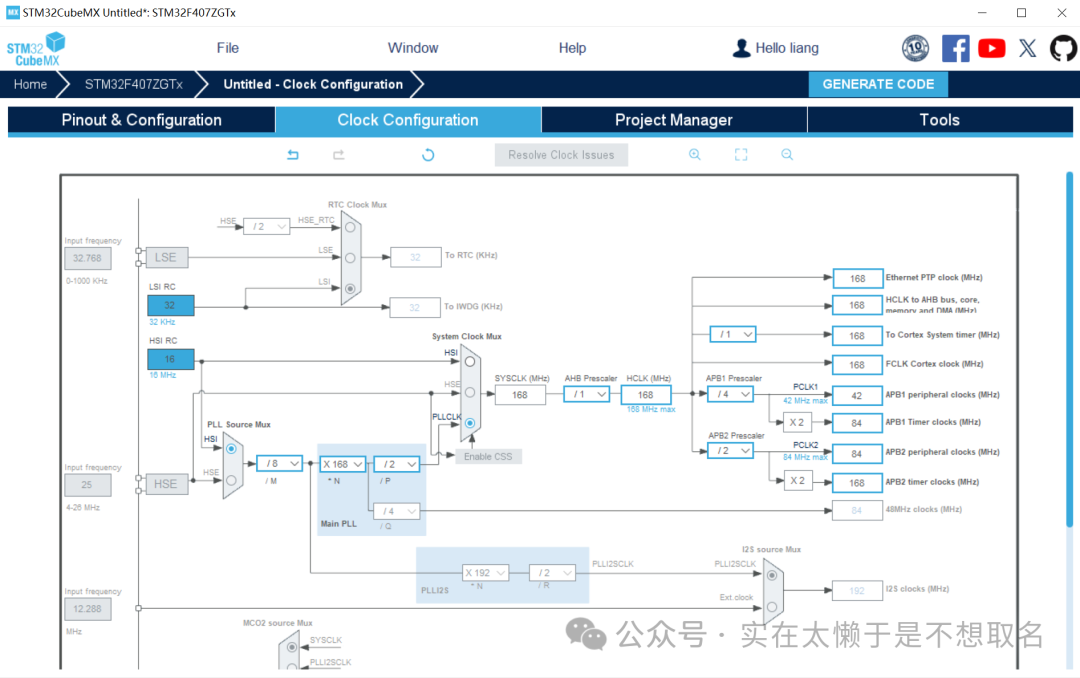The width and height of the screenshot is (1080, 678).
Task: Open the GitHub icon link
Action: tap(1063, 48)
